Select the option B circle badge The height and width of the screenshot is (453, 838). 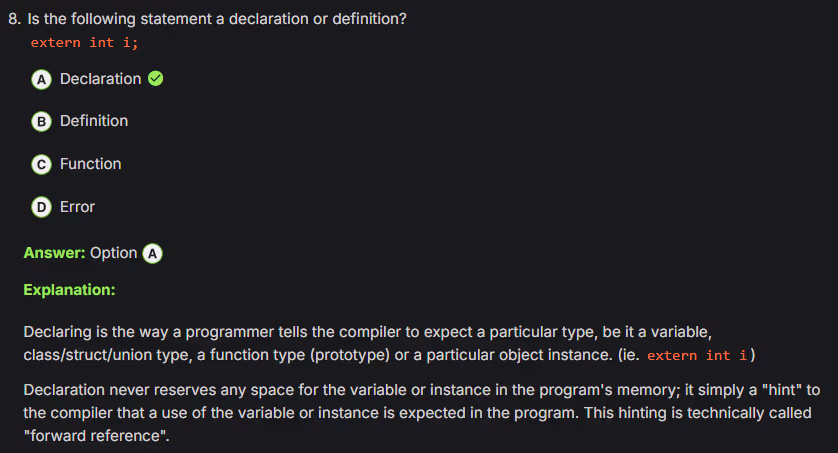click(x=41, y=122)
